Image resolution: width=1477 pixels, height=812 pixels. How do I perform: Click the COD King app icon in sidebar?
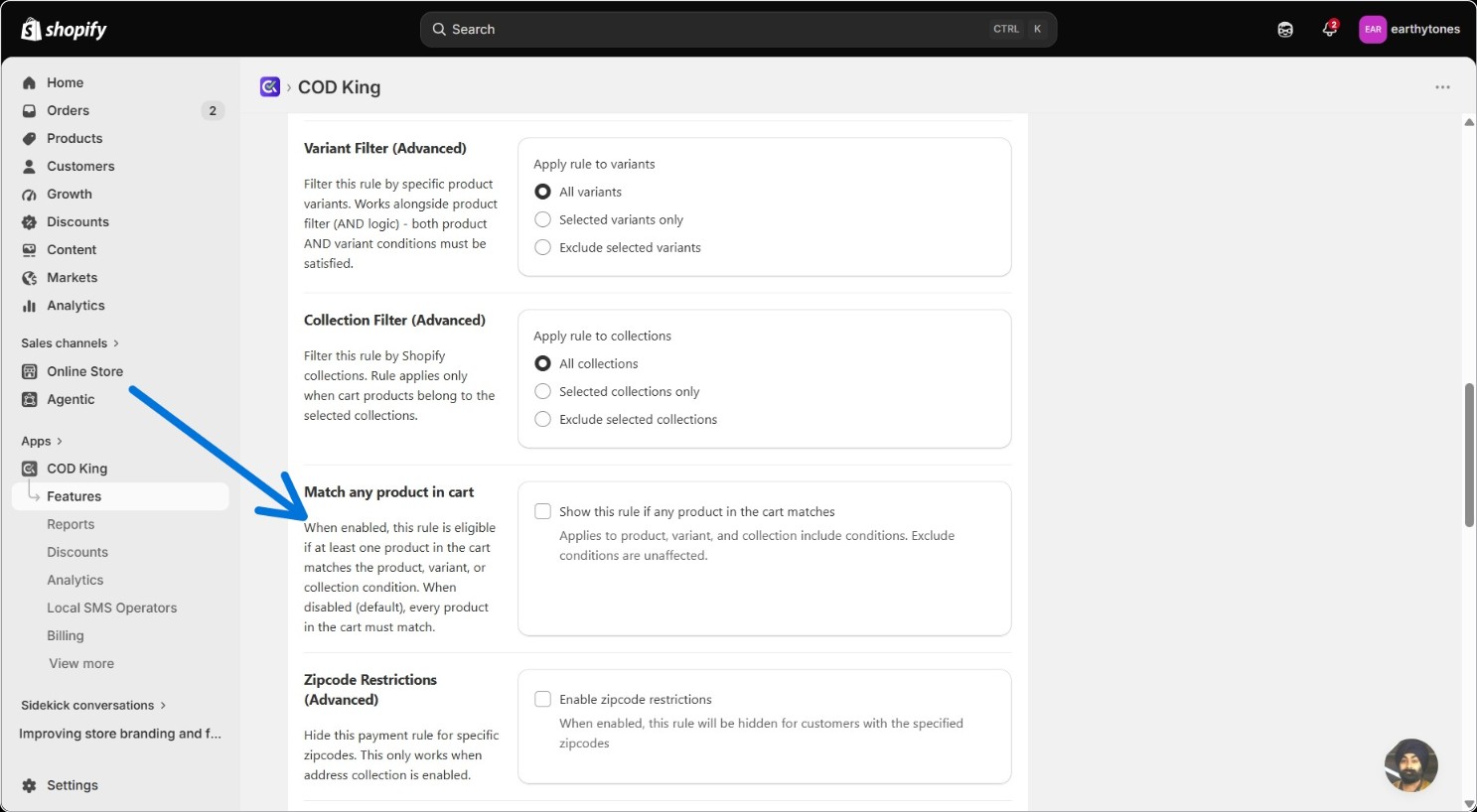tap(30, 469)
